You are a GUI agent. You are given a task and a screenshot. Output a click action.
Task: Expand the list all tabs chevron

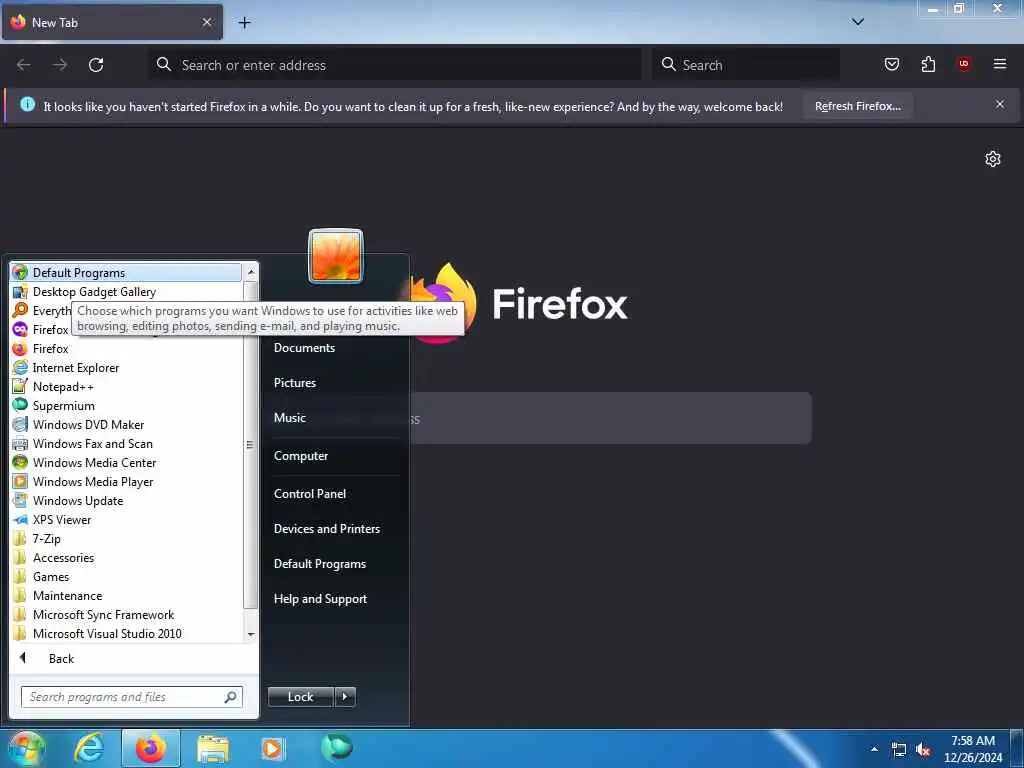click(x=858, y=22)
